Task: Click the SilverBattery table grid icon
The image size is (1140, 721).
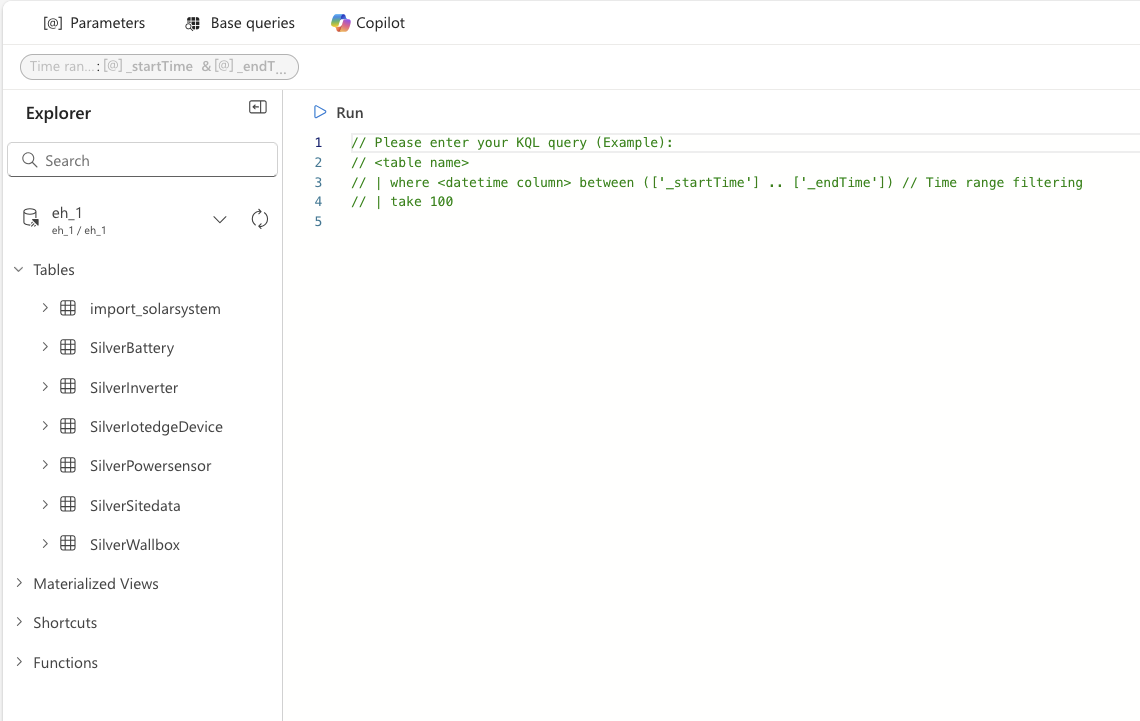Action: click(x=68, y=348)
